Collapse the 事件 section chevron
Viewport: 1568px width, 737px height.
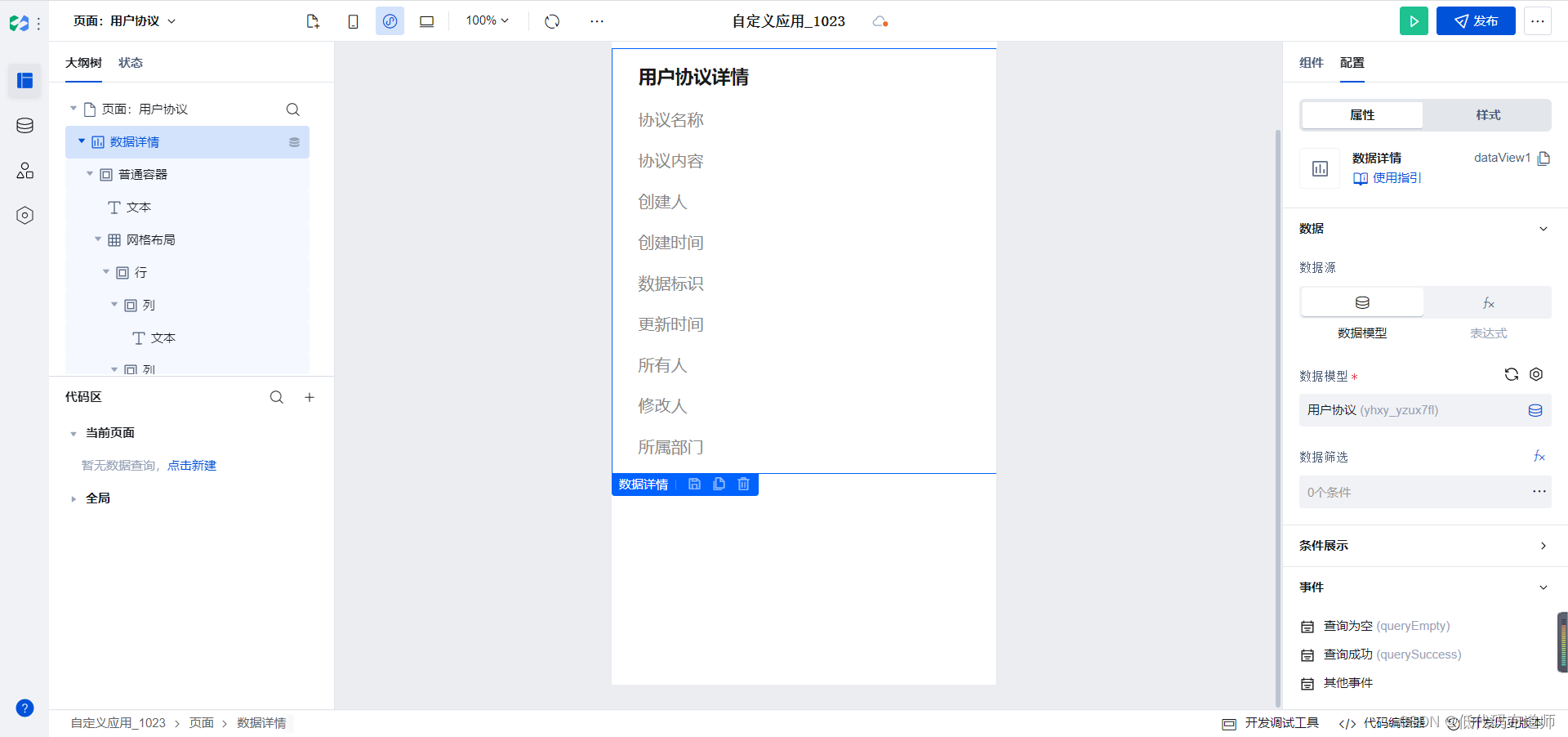pos(1543,587)
